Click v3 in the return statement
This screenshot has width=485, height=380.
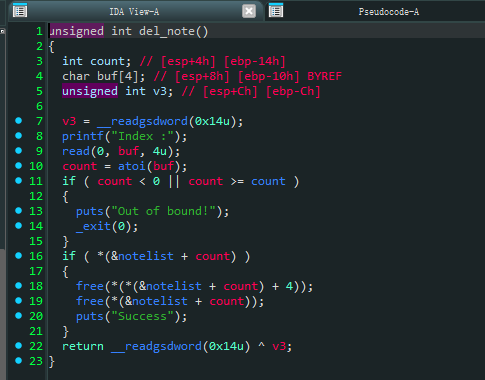(x=279, y=346)
